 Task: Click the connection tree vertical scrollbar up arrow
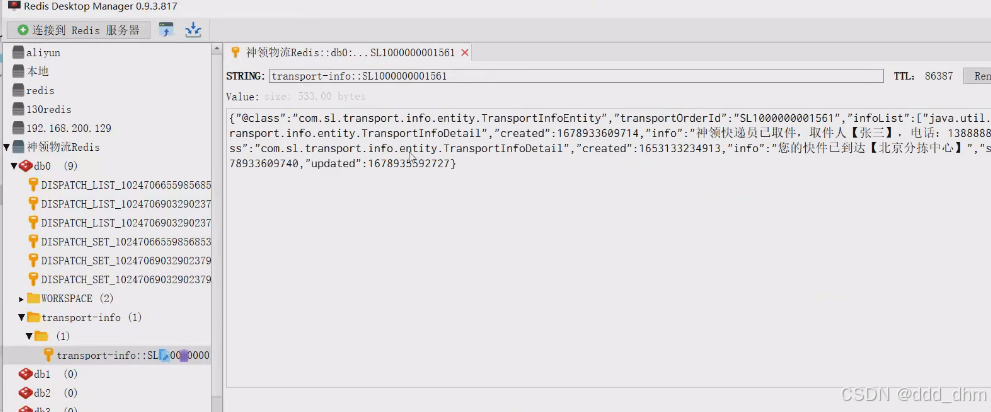217,49
